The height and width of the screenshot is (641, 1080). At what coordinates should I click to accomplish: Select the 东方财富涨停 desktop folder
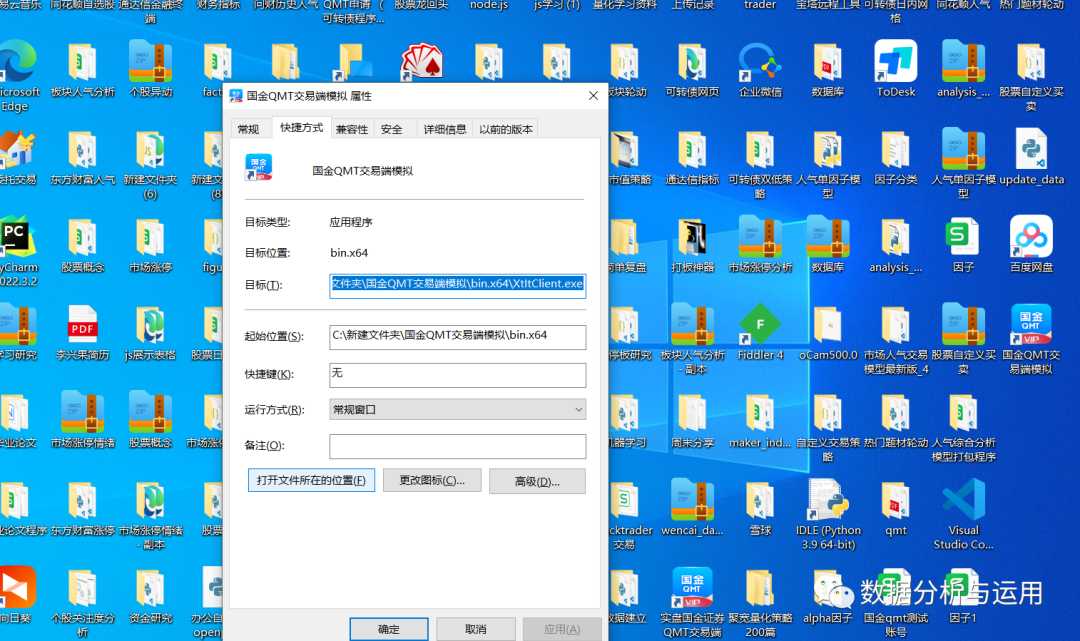click(83, 509)
